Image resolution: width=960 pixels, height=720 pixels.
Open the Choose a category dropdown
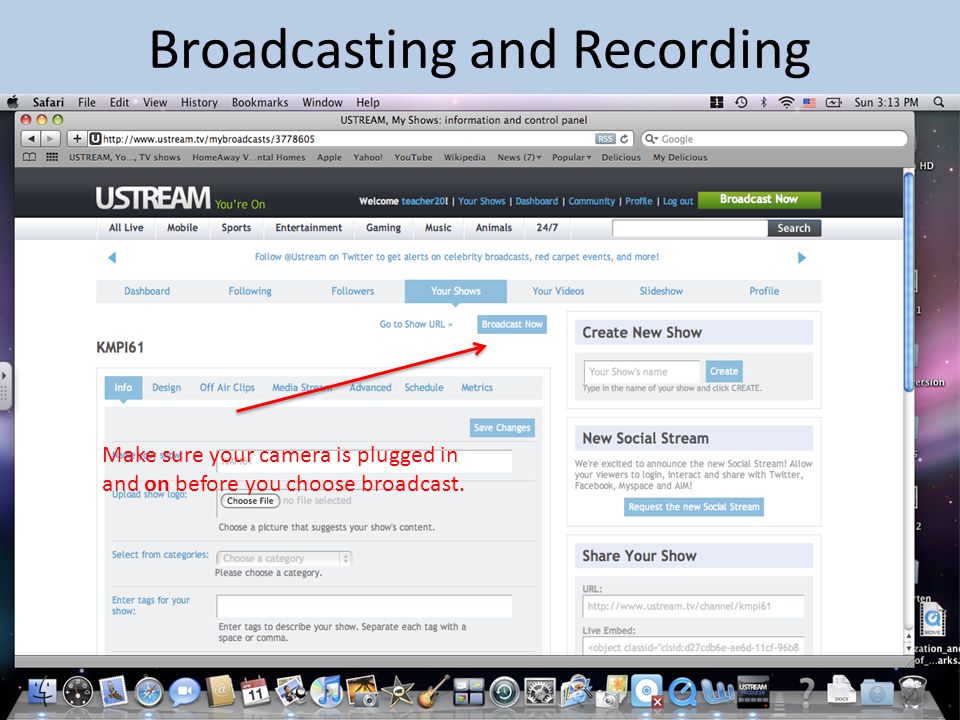pos(283,558)
